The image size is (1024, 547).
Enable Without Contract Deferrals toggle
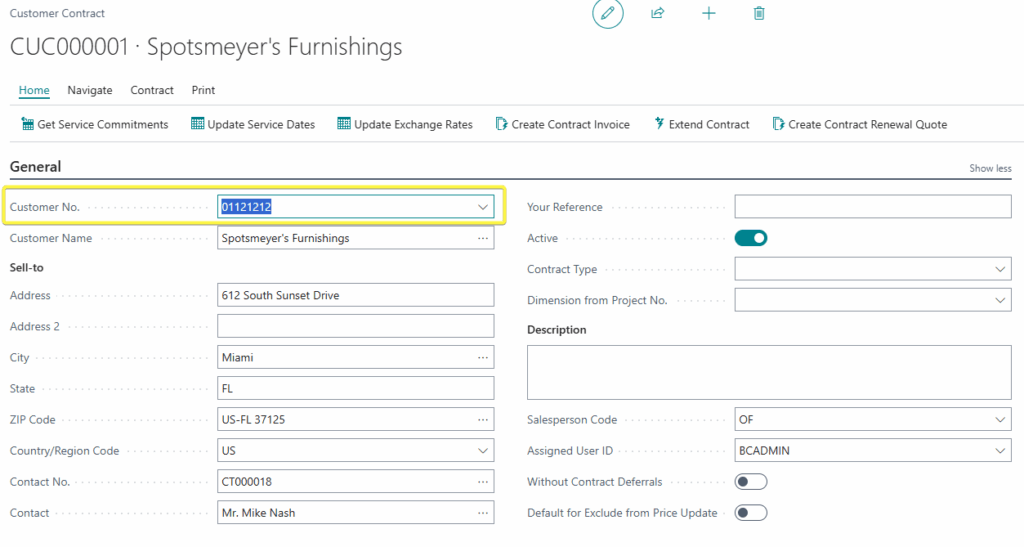coord(750,482)
